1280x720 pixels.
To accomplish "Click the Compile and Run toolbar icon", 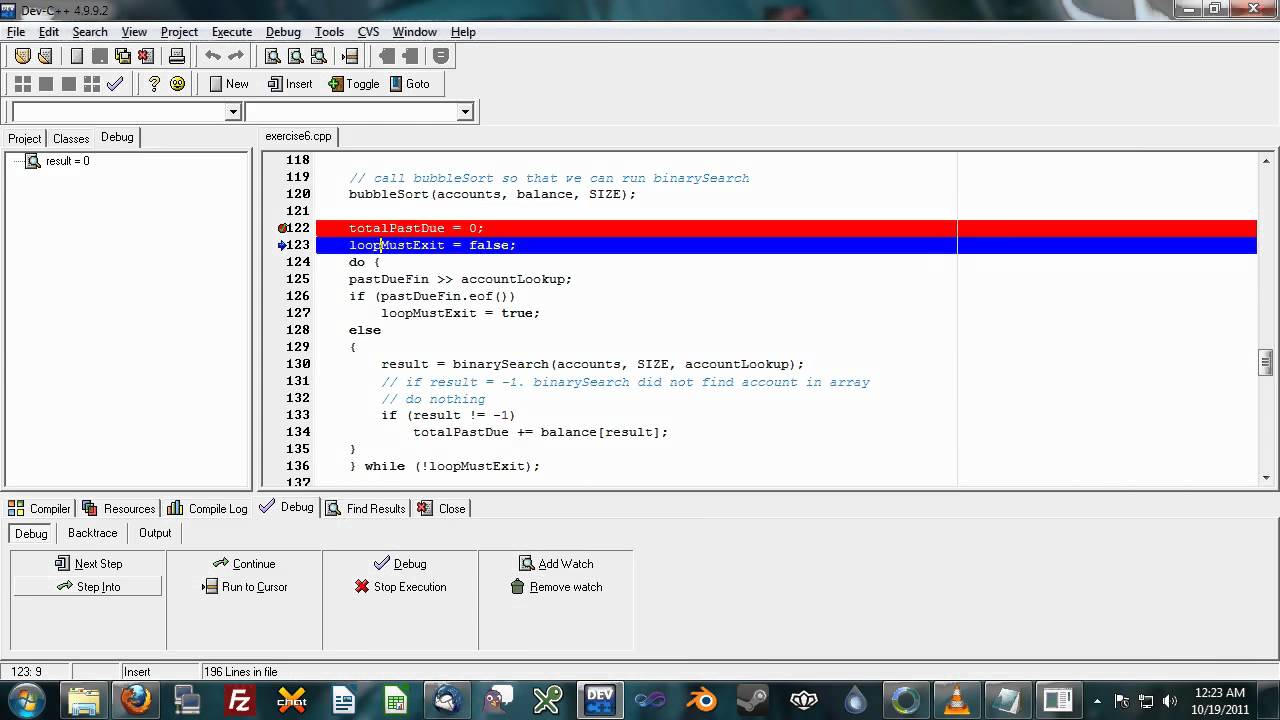I will pyautogui.click(x=68, y=84).
